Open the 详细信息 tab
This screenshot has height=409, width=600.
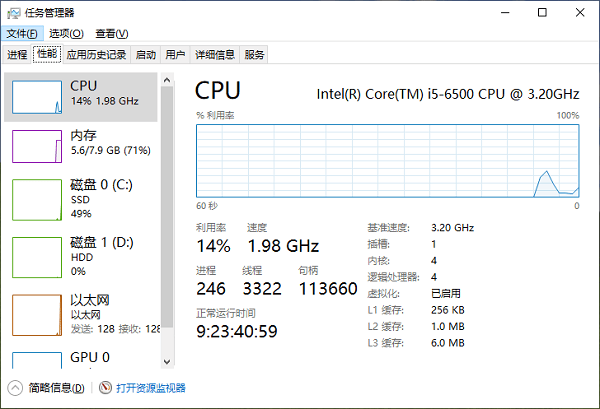click(x=215, y=55)
